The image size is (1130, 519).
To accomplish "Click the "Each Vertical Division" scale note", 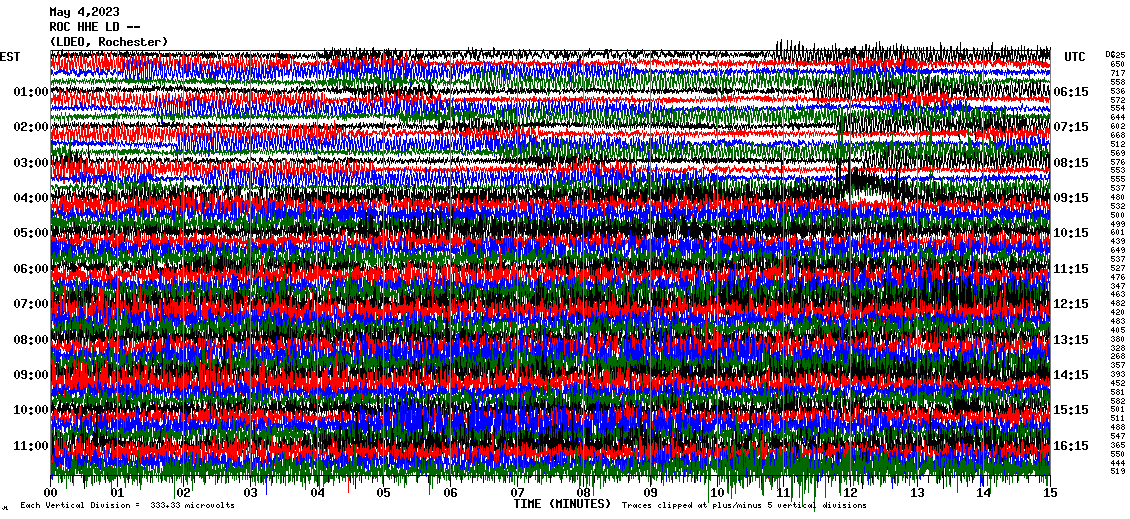I will click(127, 506).
